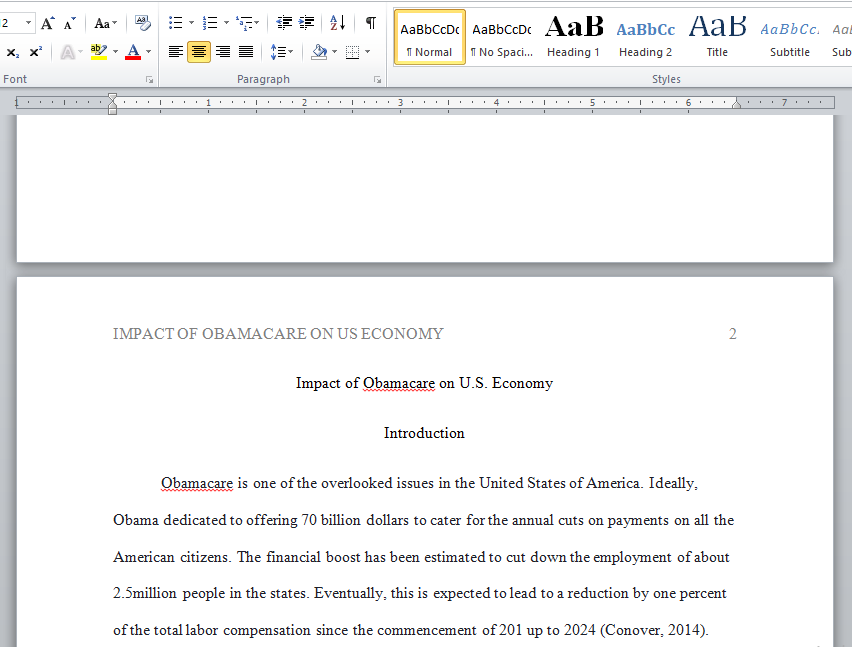Click the Introduction heading
This screenshot has height=647, width=852.
[424, 433]
